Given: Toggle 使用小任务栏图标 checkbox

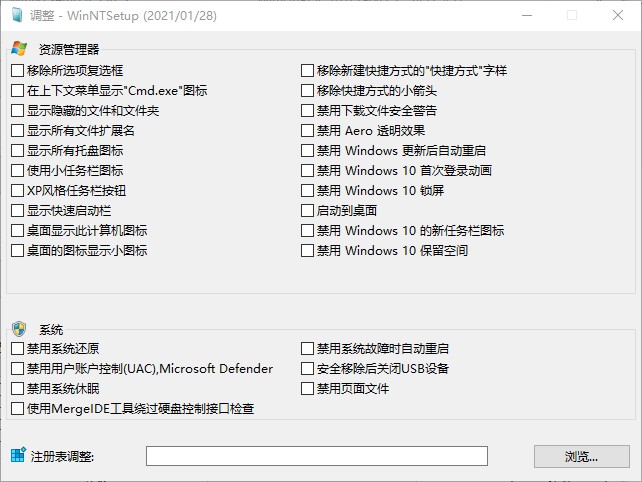Looking at the screenshot, I should pos(17,170).
